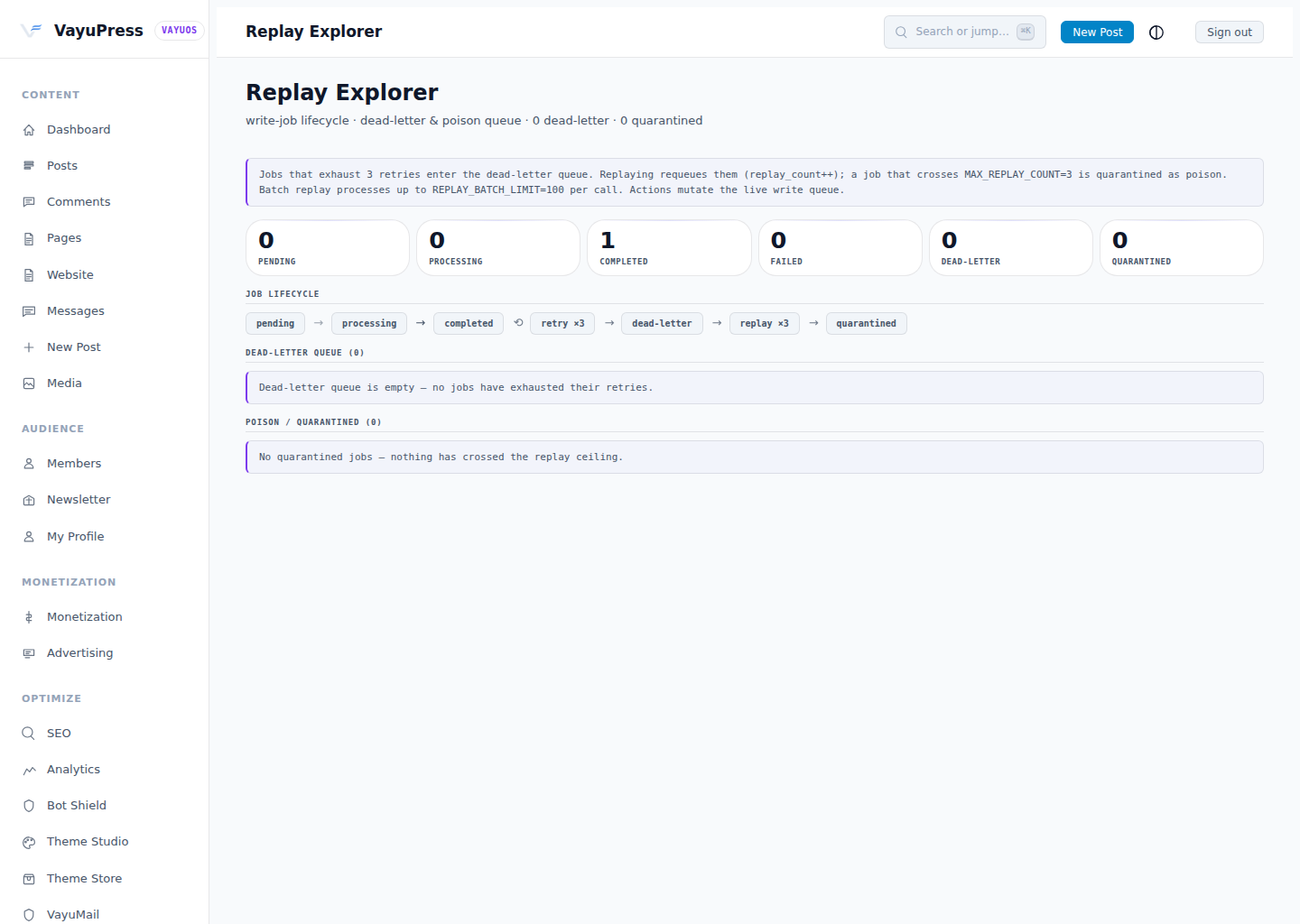Image resolution: width=1300 pixels, height=924 pixels.
Task: Click the Completed count card
Action: pyautogui.click(x=669, y=248)
